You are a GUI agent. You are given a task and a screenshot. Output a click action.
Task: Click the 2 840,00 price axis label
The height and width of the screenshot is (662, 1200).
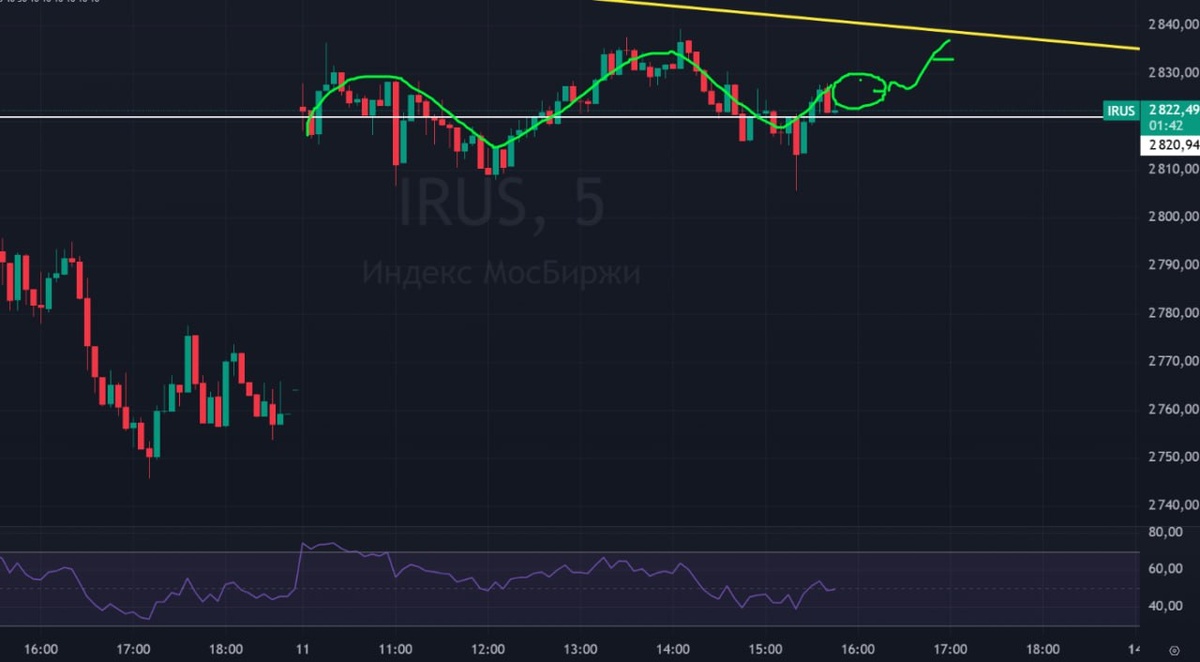1171,24
